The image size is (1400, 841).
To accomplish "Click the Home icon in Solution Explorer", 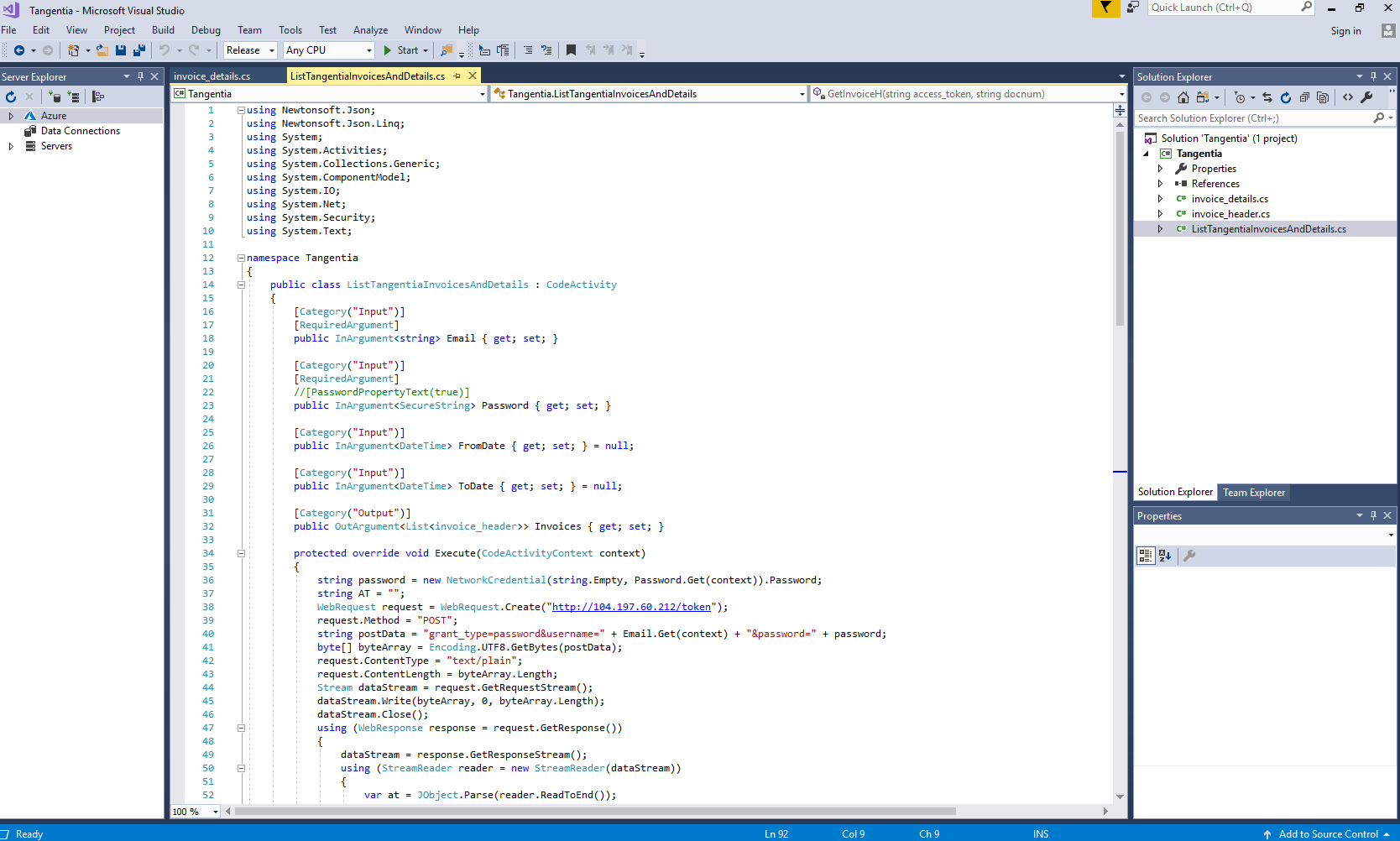I will (1183, 97).
